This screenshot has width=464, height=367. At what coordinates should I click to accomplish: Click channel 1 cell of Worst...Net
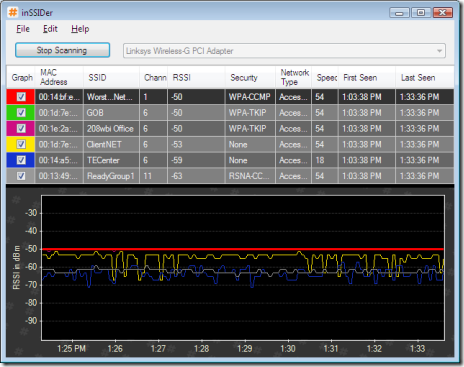[x=154, y=97]
